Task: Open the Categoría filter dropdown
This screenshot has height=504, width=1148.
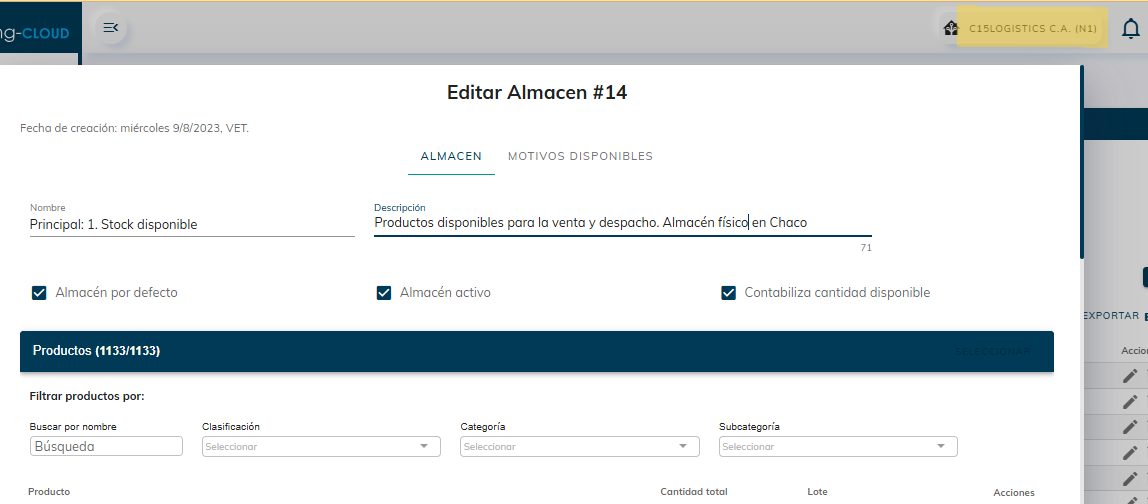Action: point(579,447)
